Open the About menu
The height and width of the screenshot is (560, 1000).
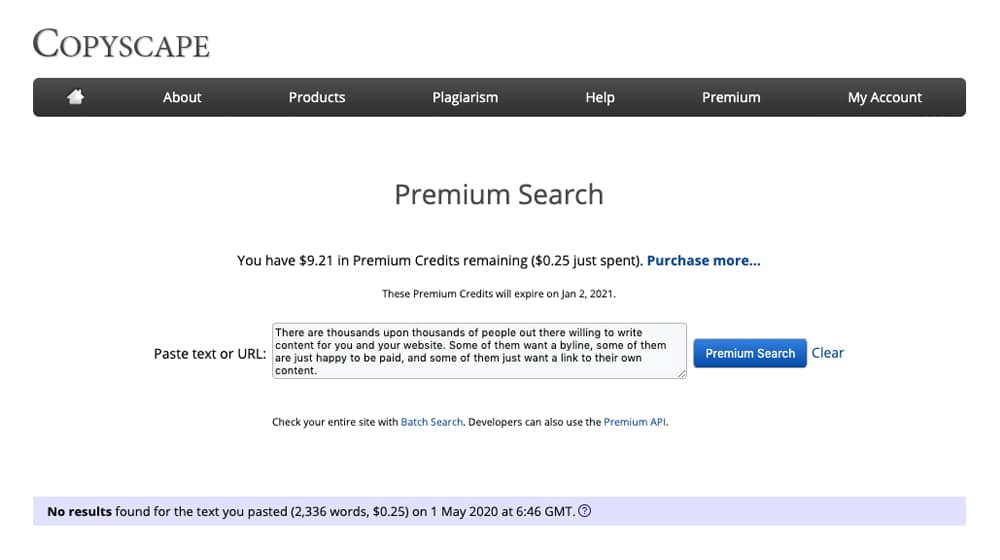182,97
